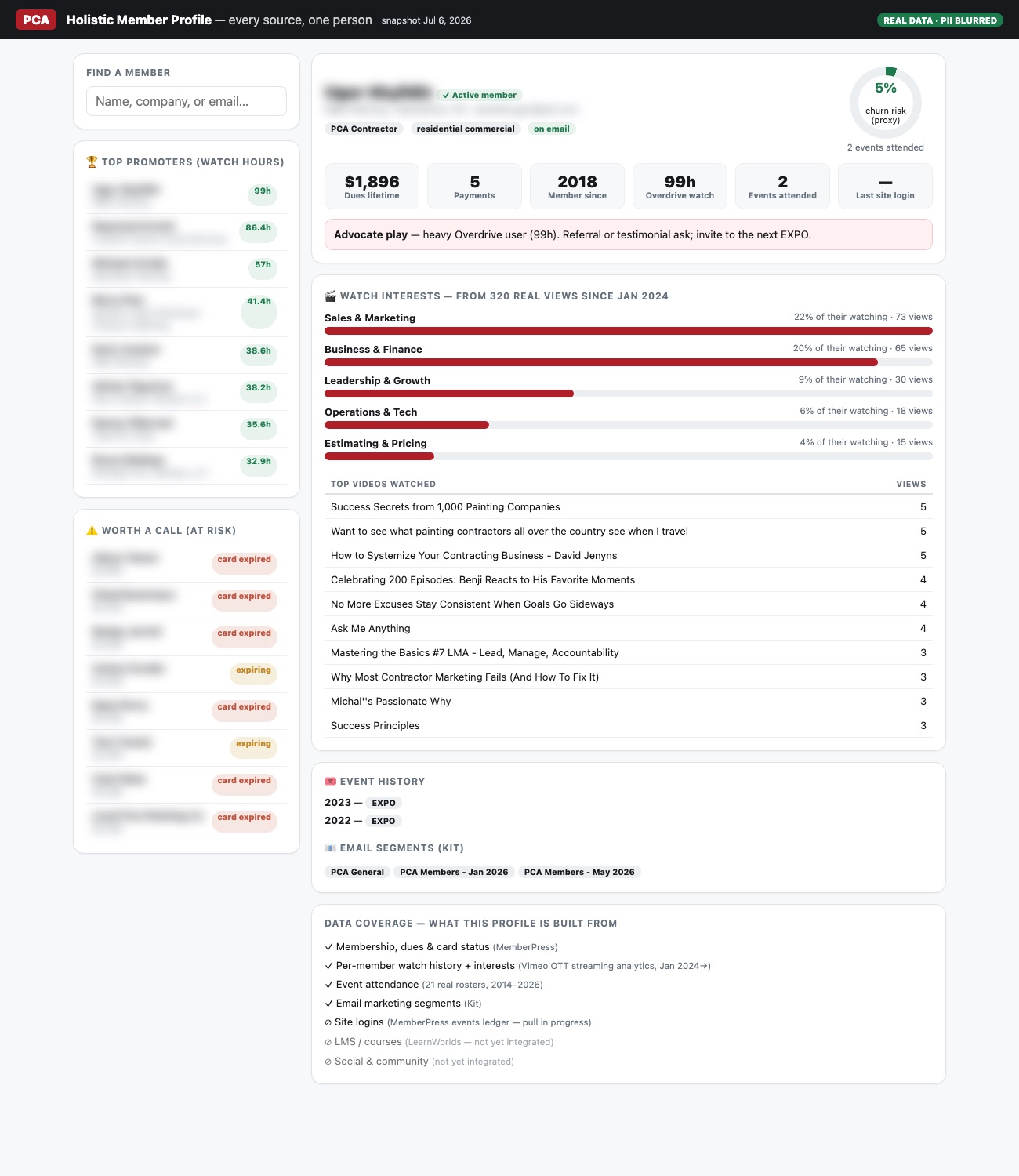Click the Business & Finance progress bar
This screenshot has height=1176, width=1019.
click(x=629, y=362)
